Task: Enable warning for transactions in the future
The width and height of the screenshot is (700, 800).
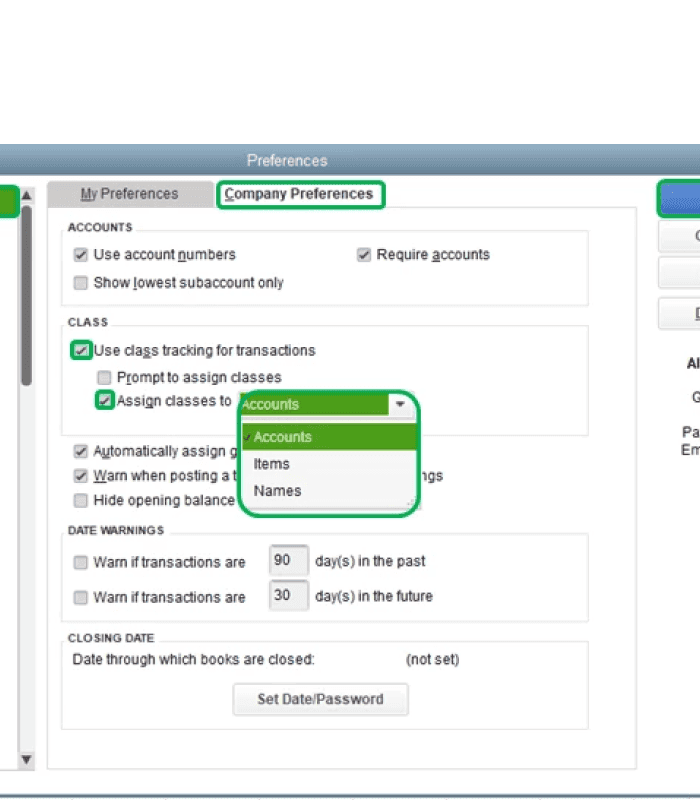Action: point(81,597)
